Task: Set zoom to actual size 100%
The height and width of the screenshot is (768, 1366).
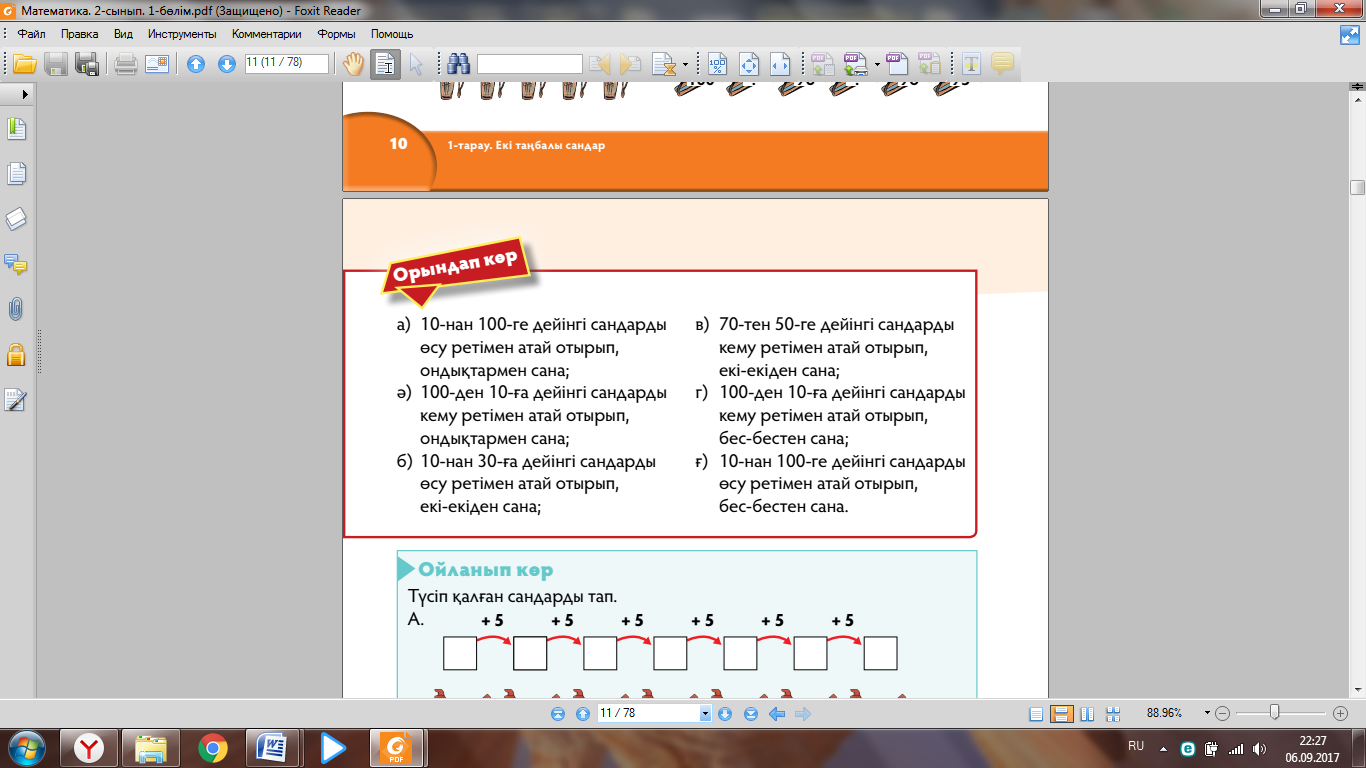Action: pyautogui.click(x=717, y=64)
